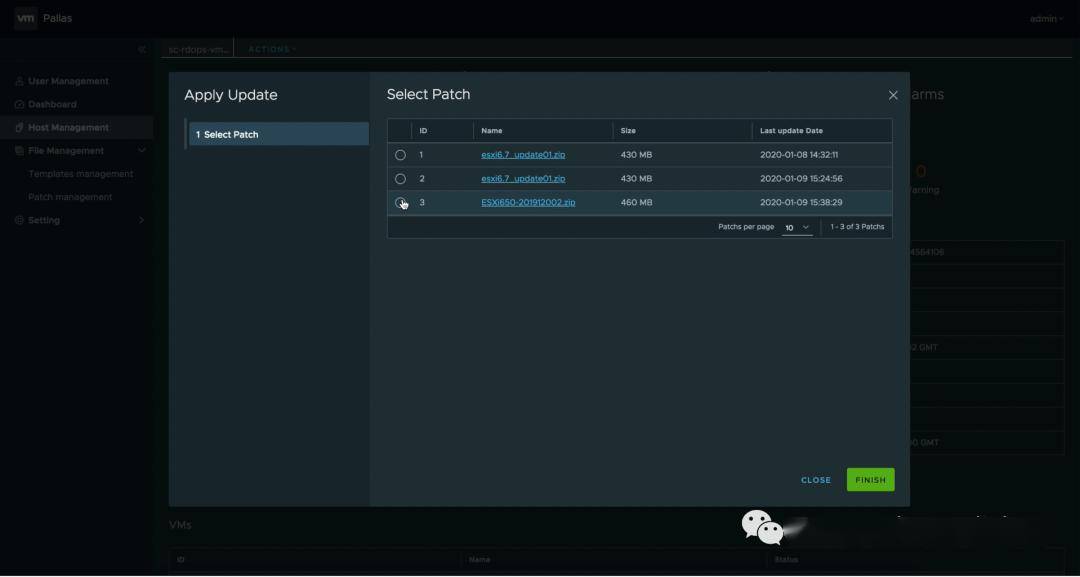1080x577 pixels.
Task: Click the 'Patches per page' label
Action: pyautogui.click(x=746, y=227)
